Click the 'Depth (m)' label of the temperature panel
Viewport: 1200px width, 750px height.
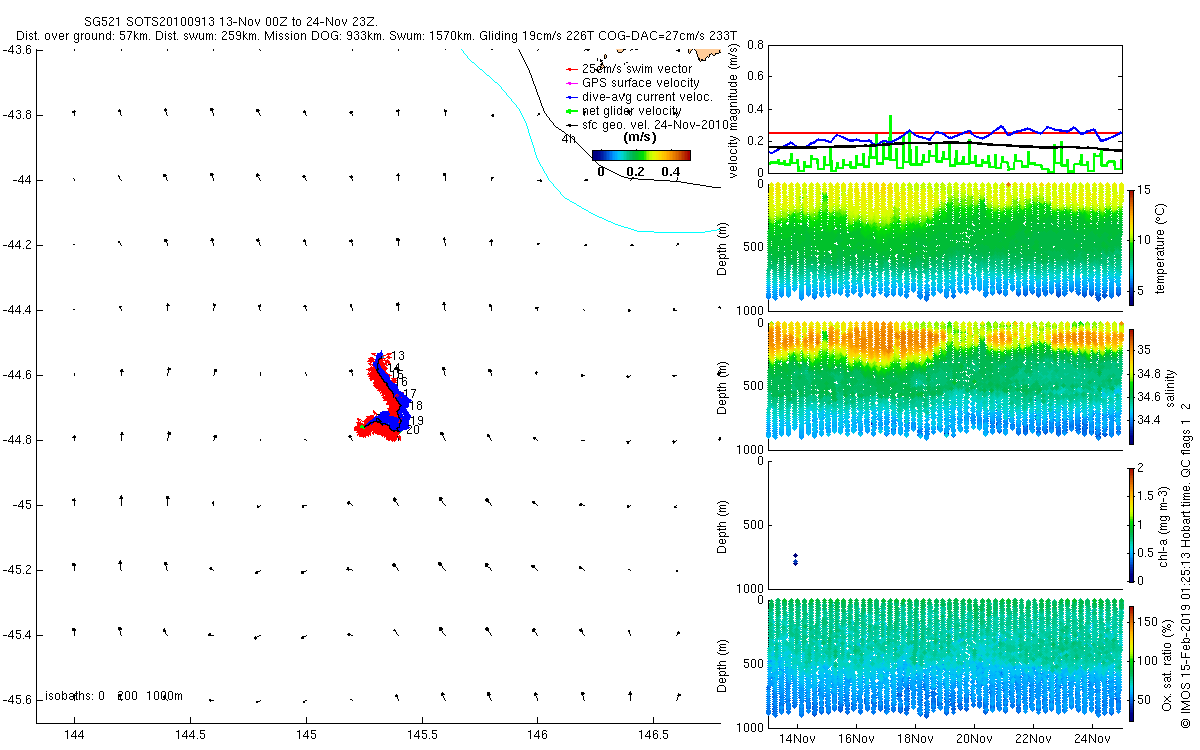coord(723,248)
